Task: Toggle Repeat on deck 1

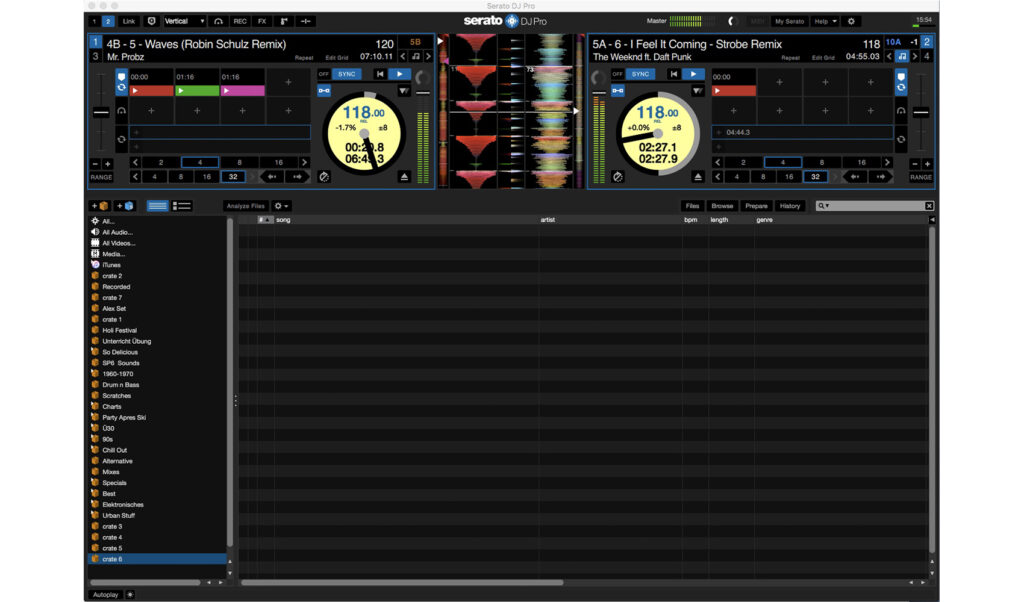Action: (304, 57)
